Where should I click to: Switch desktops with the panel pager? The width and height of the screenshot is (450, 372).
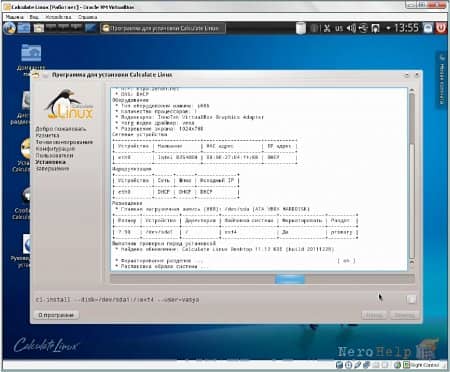(x=64, y=28)
